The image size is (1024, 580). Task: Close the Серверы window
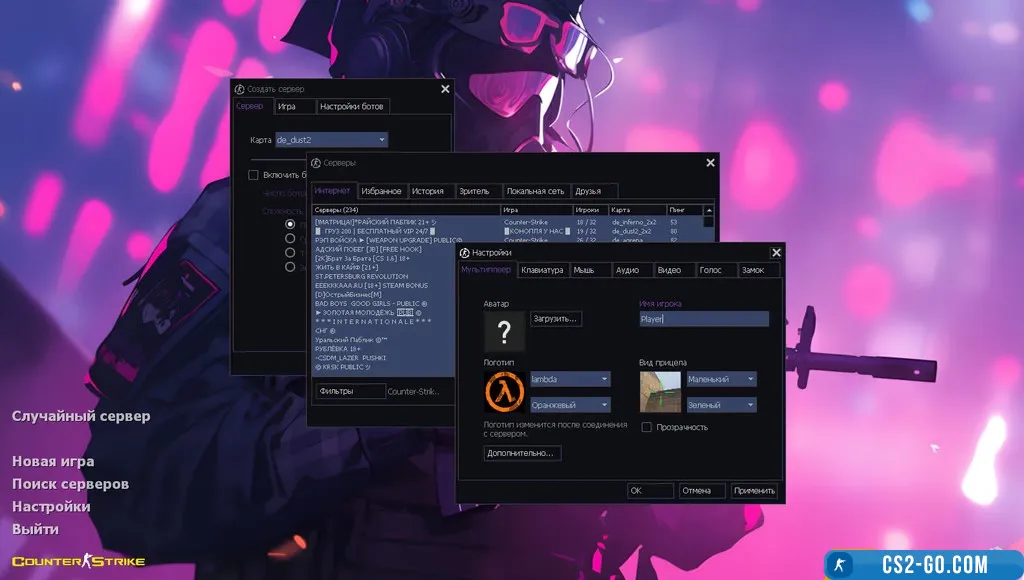click(710, 162)
